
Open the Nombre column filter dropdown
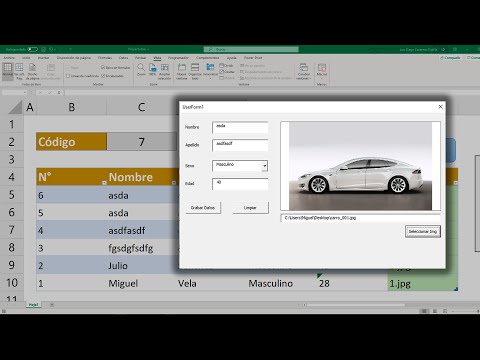174,183
